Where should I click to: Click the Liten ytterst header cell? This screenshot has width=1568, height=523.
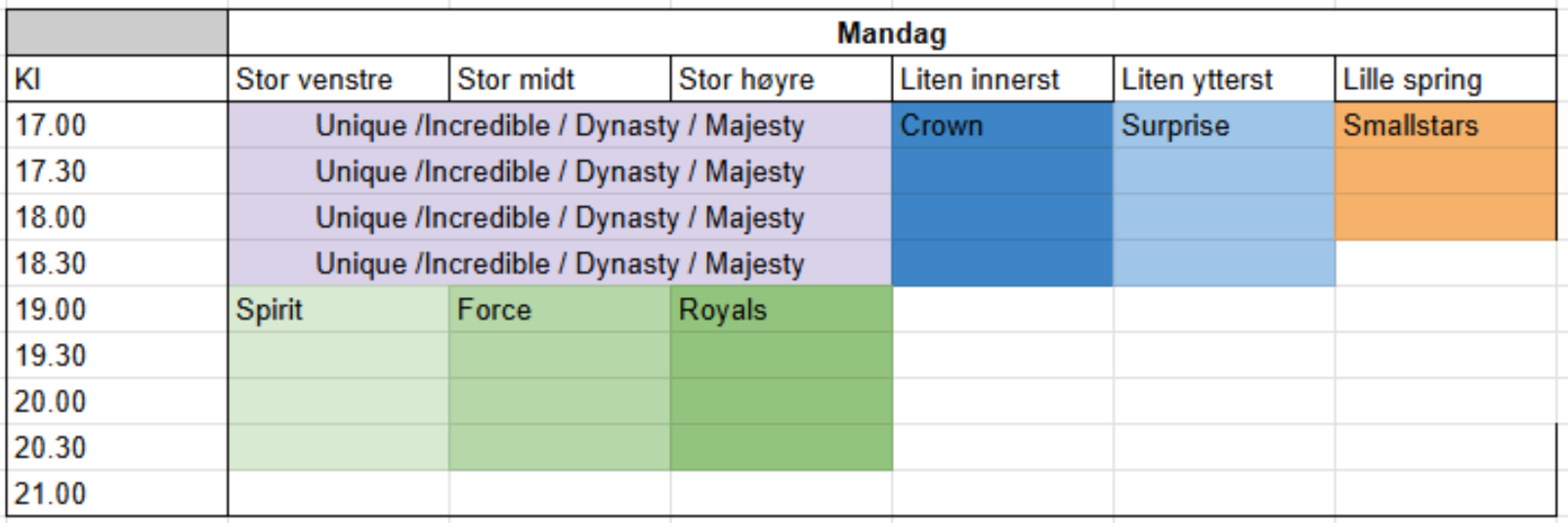pos(1224,79)
